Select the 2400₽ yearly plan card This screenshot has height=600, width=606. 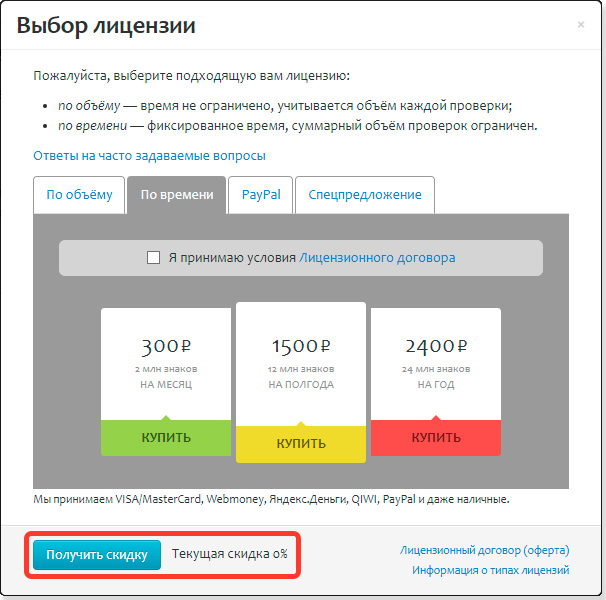point(436,364)
